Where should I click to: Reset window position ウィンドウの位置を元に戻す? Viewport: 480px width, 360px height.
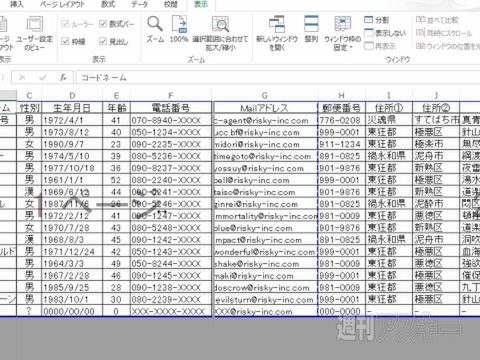coord(448,46)
